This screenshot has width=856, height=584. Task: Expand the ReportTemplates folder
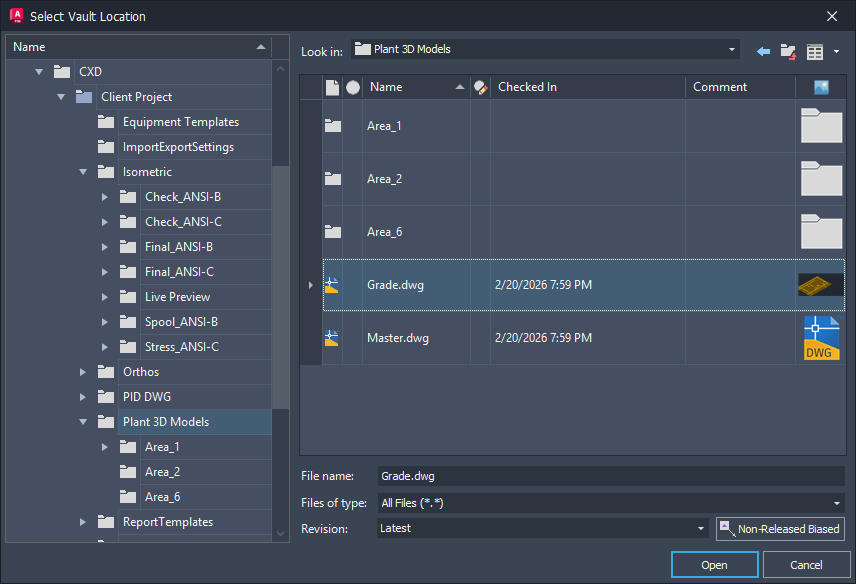[x=82, y=522]
